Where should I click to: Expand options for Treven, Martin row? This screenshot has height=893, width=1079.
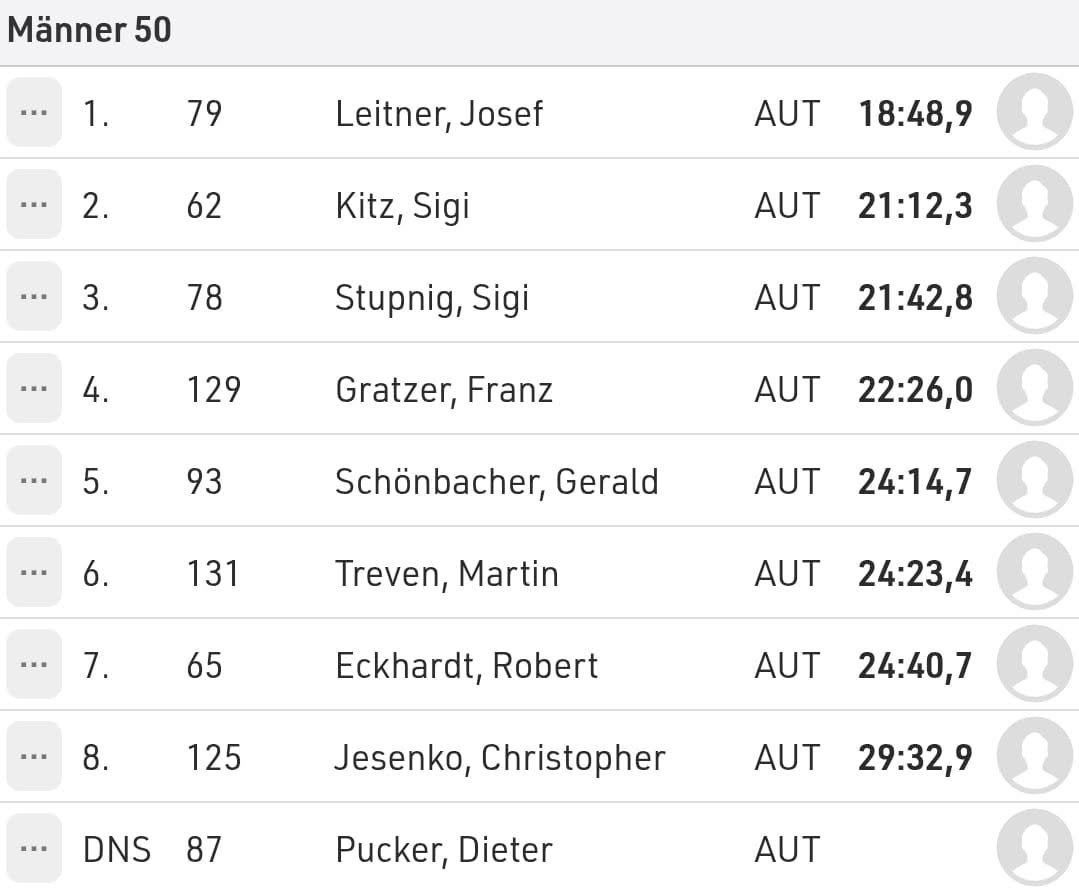[34, 572]
